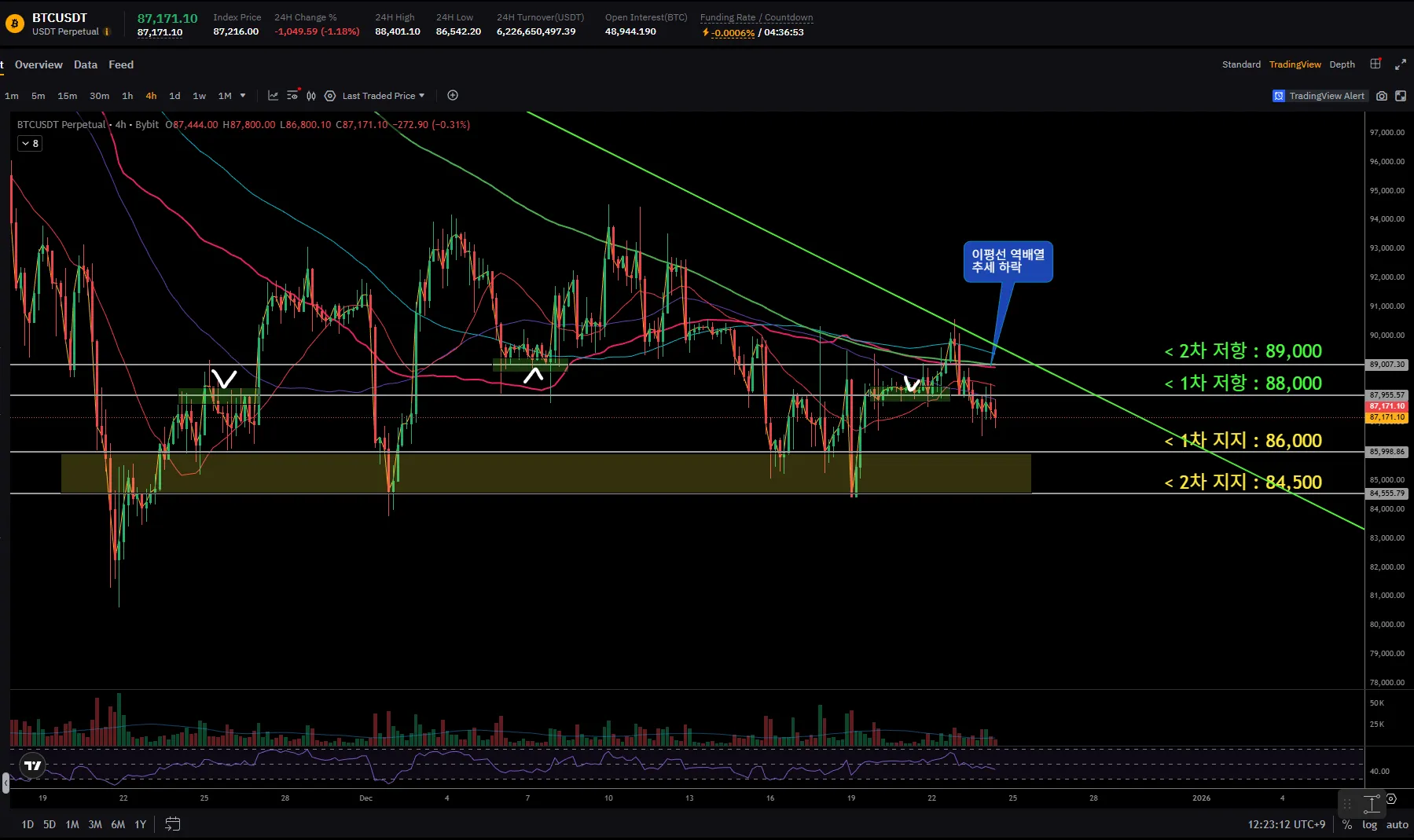This screenshot has width=1414, height=840.
Task: Click the blue Korean callout annotation
Action: tap(1008, 261)
